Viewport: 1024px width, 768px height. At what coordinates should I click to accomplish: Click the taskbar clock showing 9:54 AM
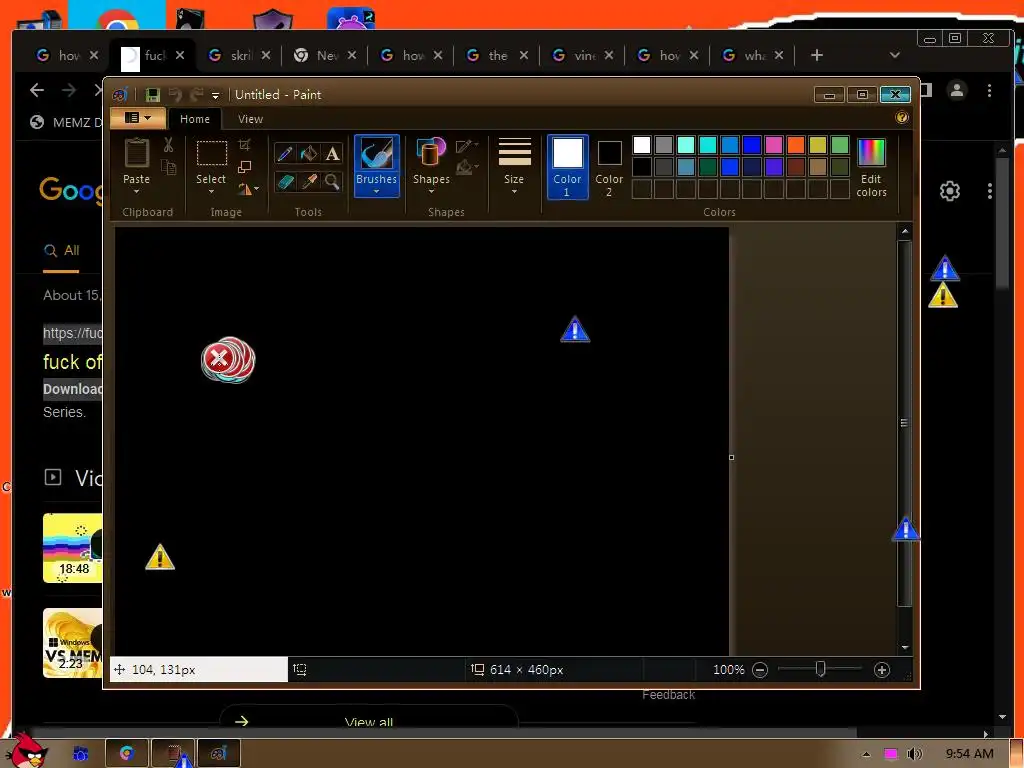point(969,754)
